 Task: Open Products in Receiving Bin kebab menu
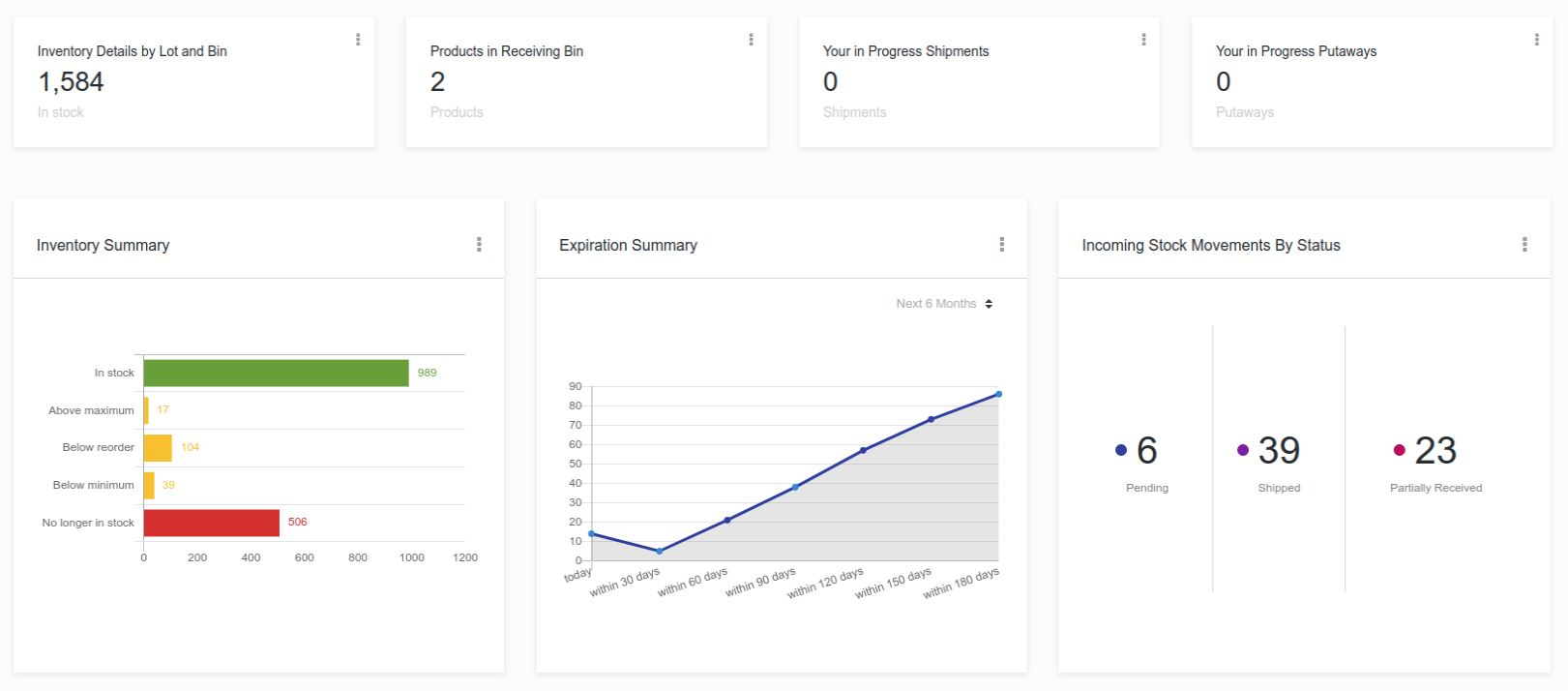coord(751,40)
